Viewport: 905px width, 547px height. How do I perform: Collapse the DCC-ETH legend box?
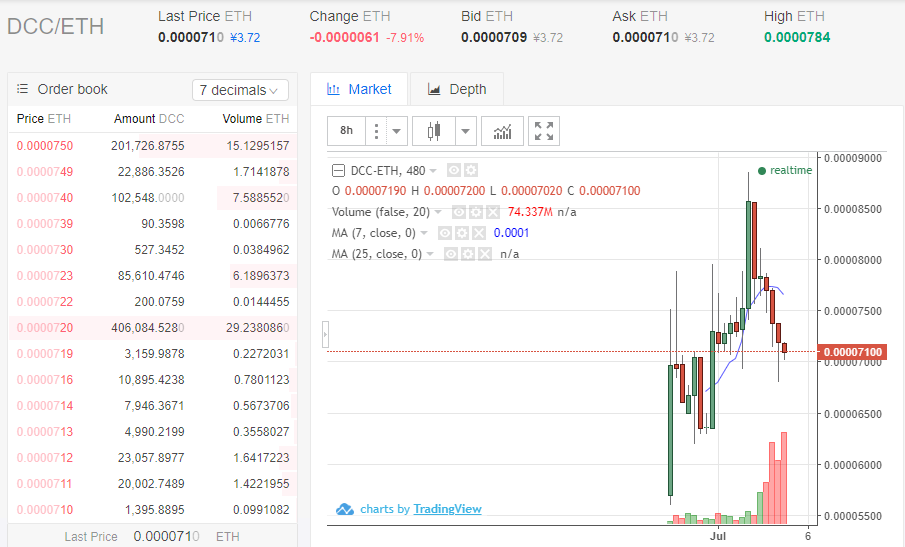tap(338, 170)
